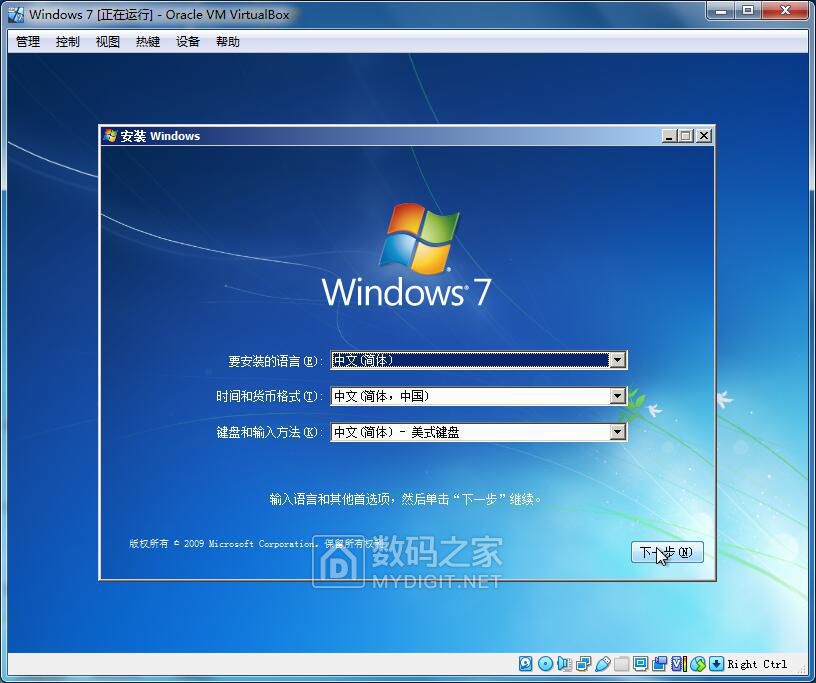Open the 管理 menu
This screenshot has height=683, width=816.
tap(28, 42)
